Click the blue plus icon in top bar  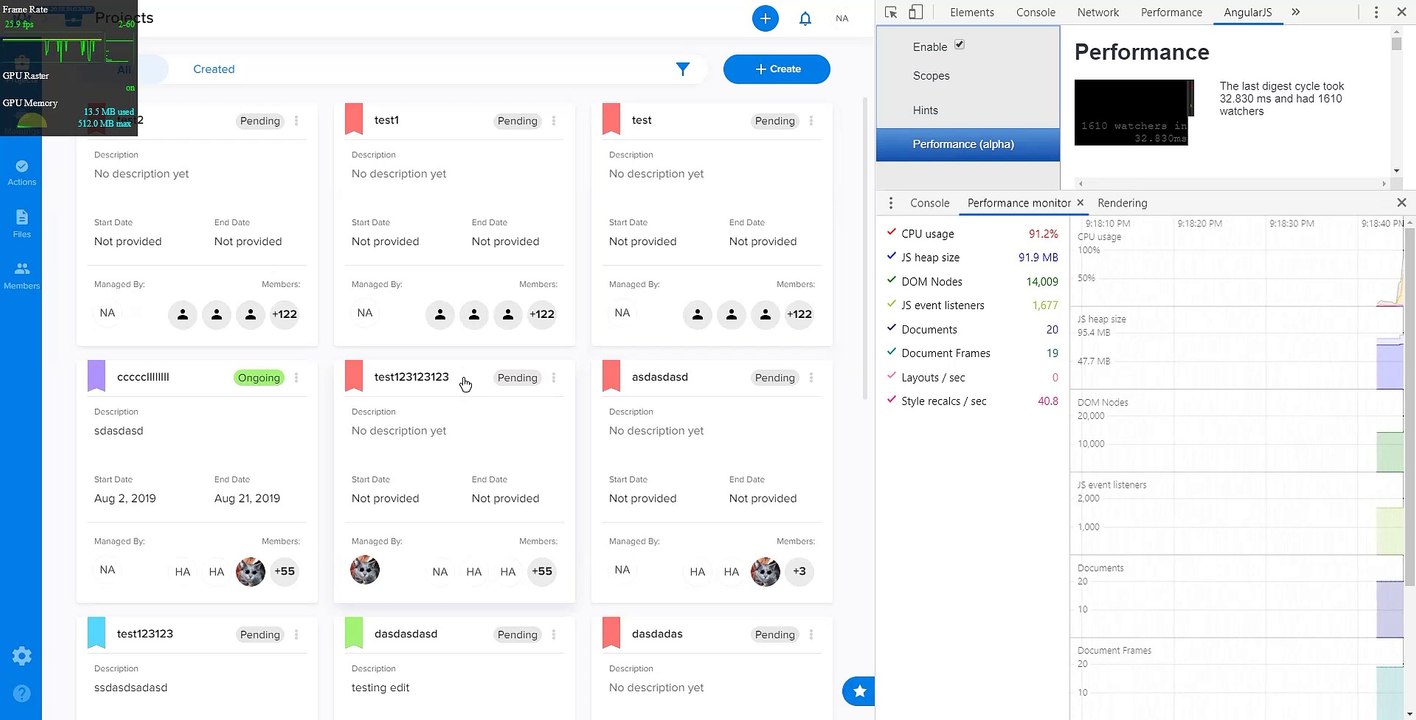point(765,18)
